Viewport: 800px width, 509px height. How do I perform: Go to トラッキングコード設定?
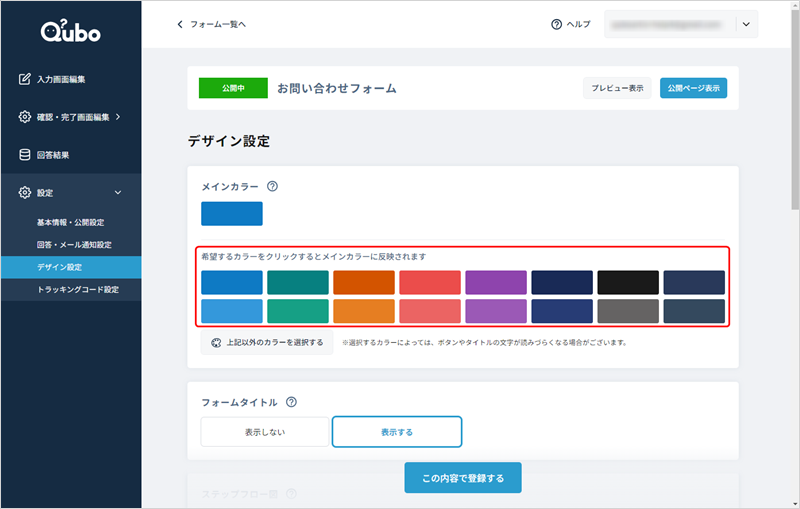[x=77, y=290]
